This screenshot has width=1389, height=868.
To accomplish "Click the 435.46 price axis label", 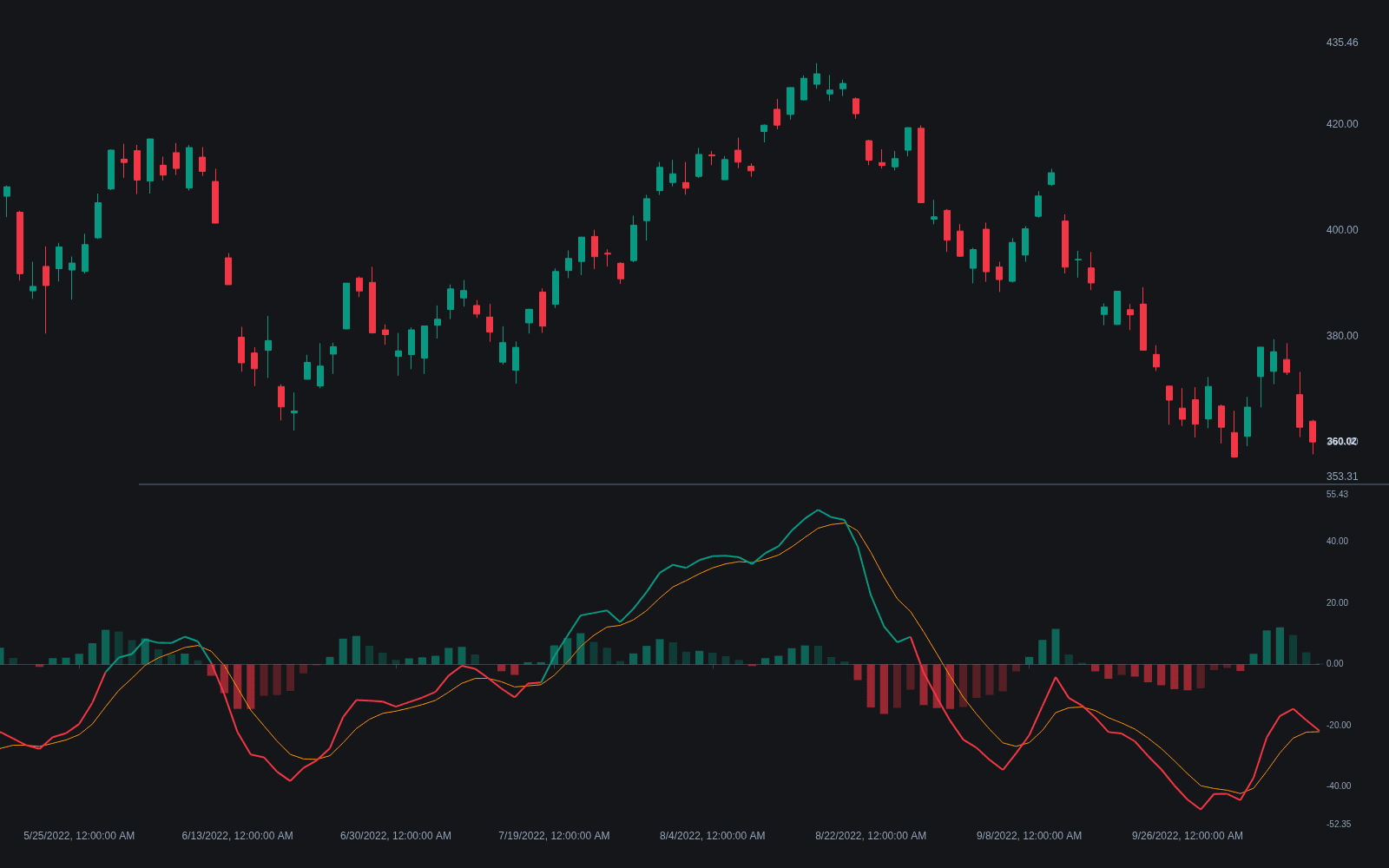I will [x=1342, y=43].
